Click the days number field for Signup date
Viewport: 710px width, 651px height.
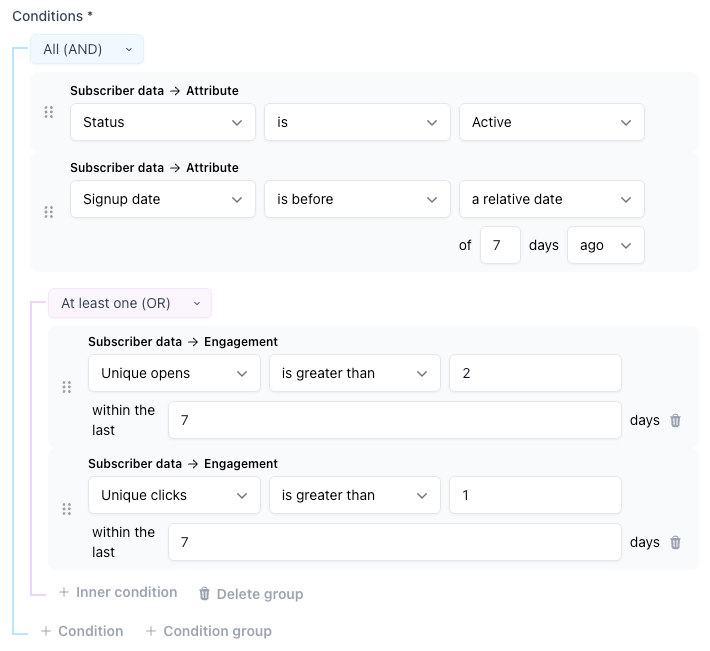point(499,245)
